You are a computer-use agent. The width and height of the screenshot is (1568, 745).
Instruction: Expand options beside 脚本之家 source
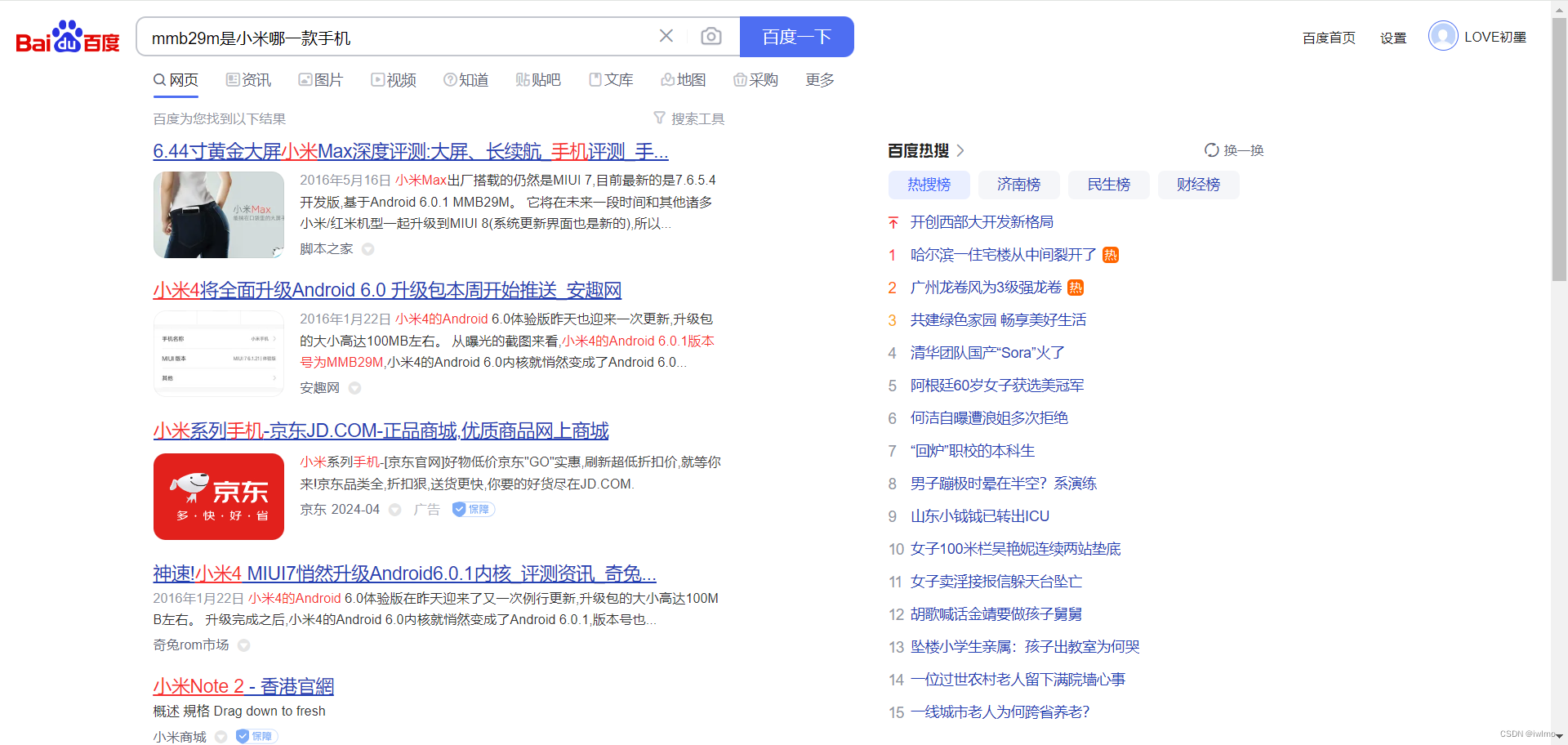coord(368,249)
